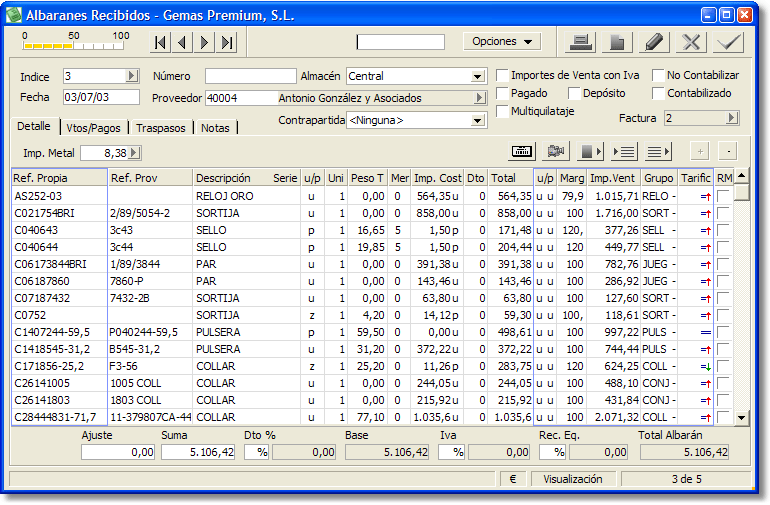Check RM box in C0752 row
Screen dimensions: 770x505
[x=723, y=315]
